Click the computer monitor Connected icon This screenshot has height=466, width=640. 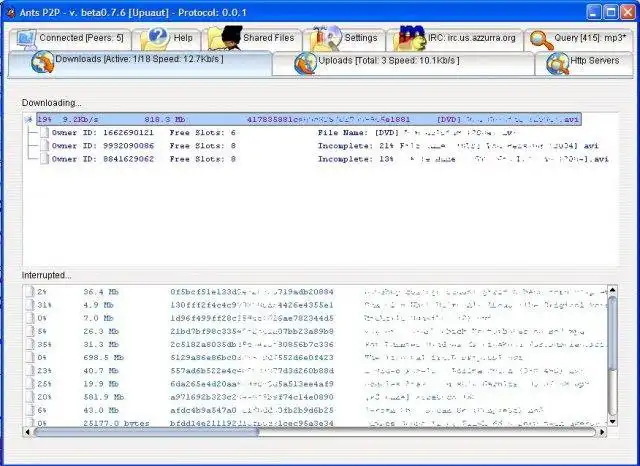[x=27, y=40]
